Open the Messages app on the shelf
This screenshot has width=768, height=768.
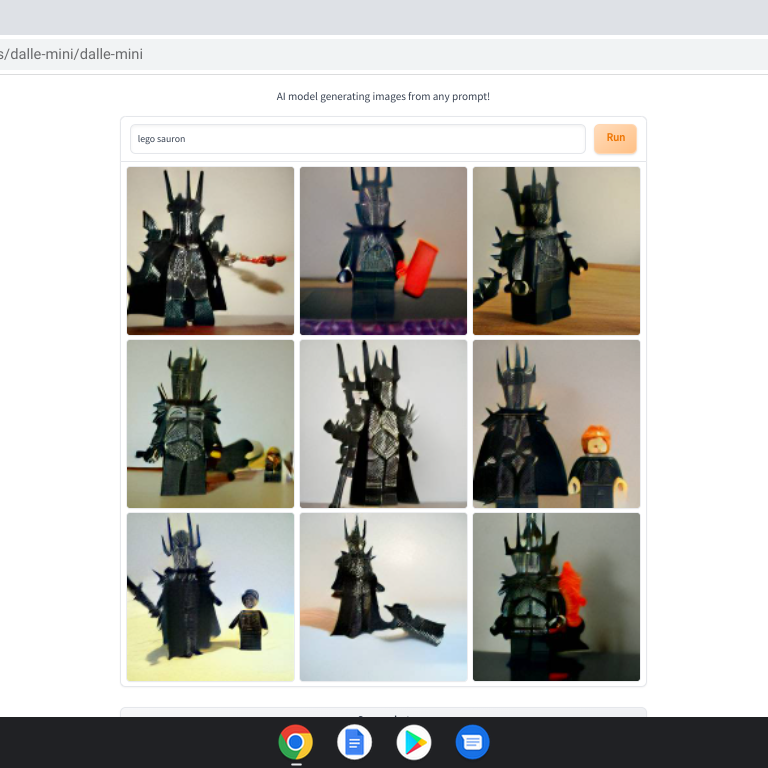tap(472, 742)
